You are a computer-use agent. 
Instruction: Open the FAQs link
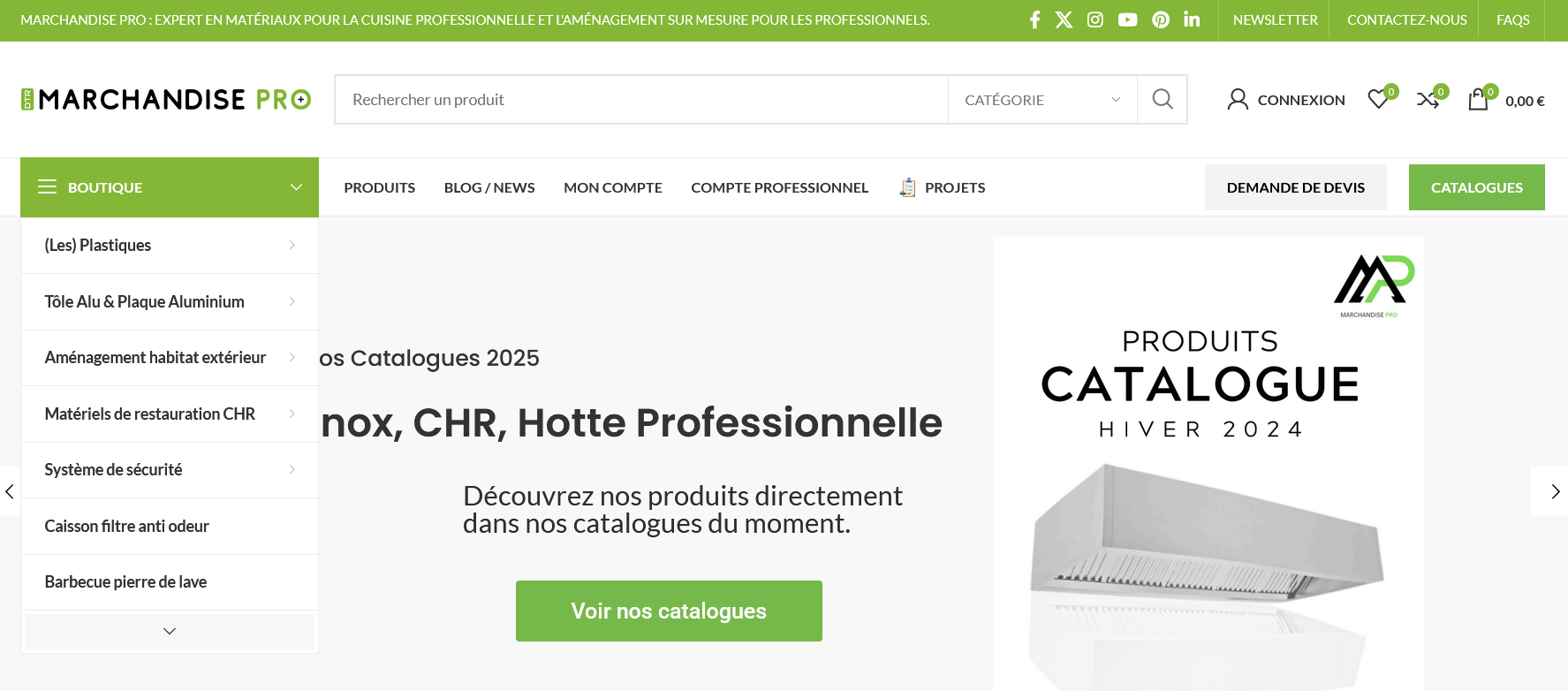click(1513, 19)
